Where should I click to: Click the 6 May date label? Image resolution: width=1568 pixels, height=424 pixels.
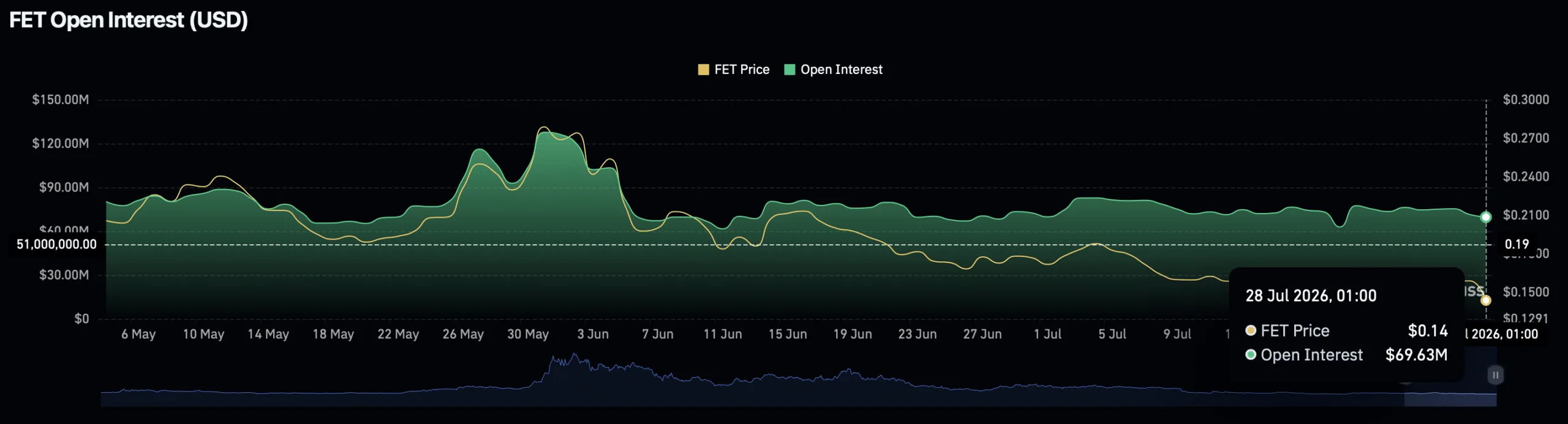(x=138, y=334)
